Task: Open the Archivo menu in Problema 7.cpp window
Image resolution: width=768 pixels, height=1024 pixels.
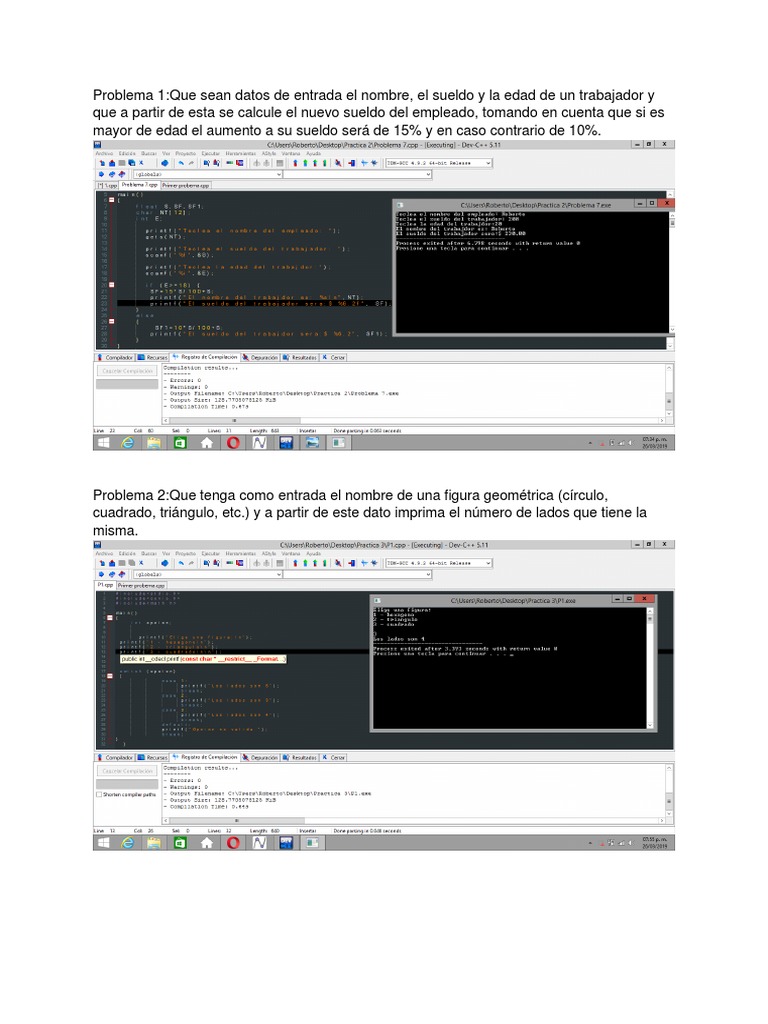Action: pos(104,153)
